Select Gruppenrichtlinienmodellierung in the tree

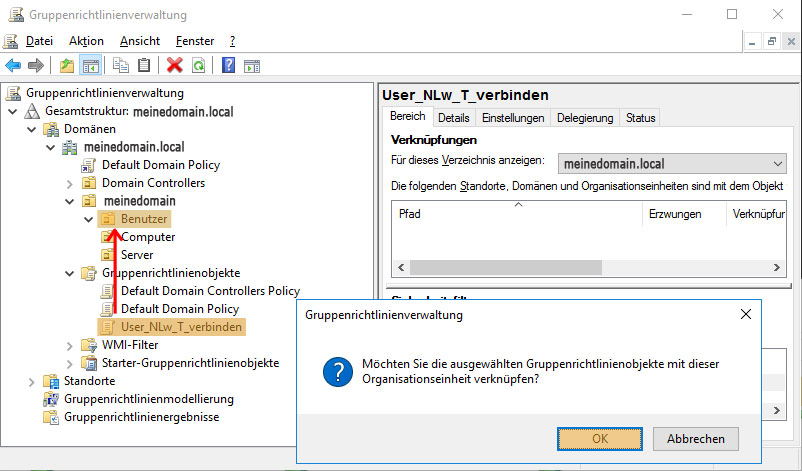[148, 399]
